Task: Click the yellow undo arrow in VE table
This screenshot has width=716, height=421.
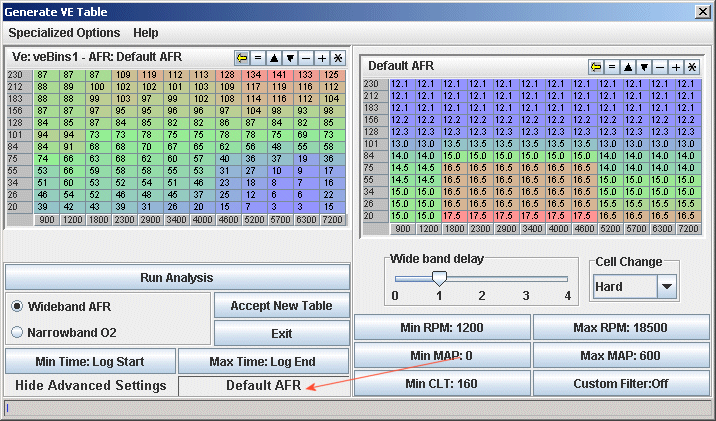Action: pyautogui.click(x=242, y=58)
